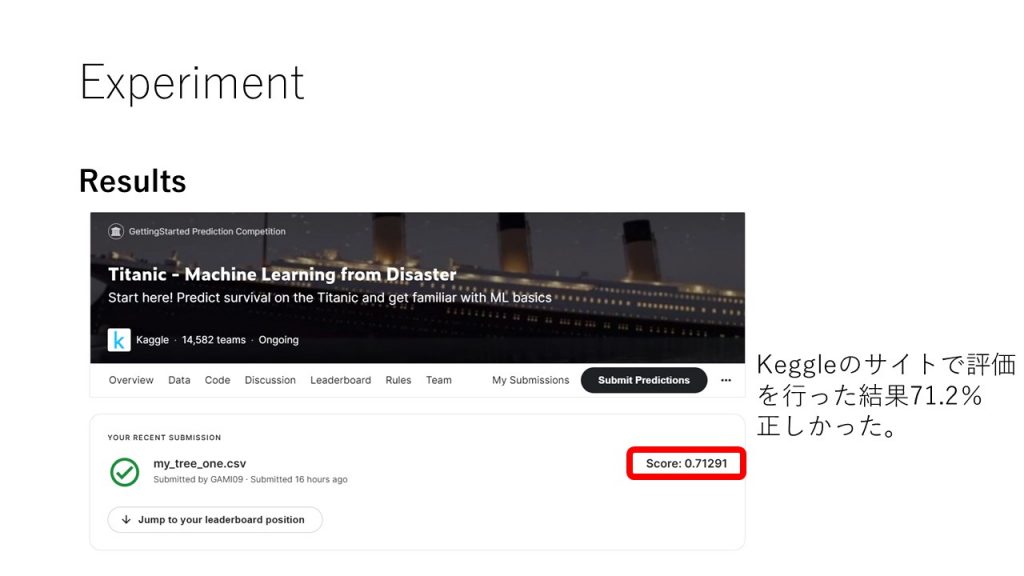The image size is (1024, 576).
Task: Select the Team tab
Action: tap(439, 380)
